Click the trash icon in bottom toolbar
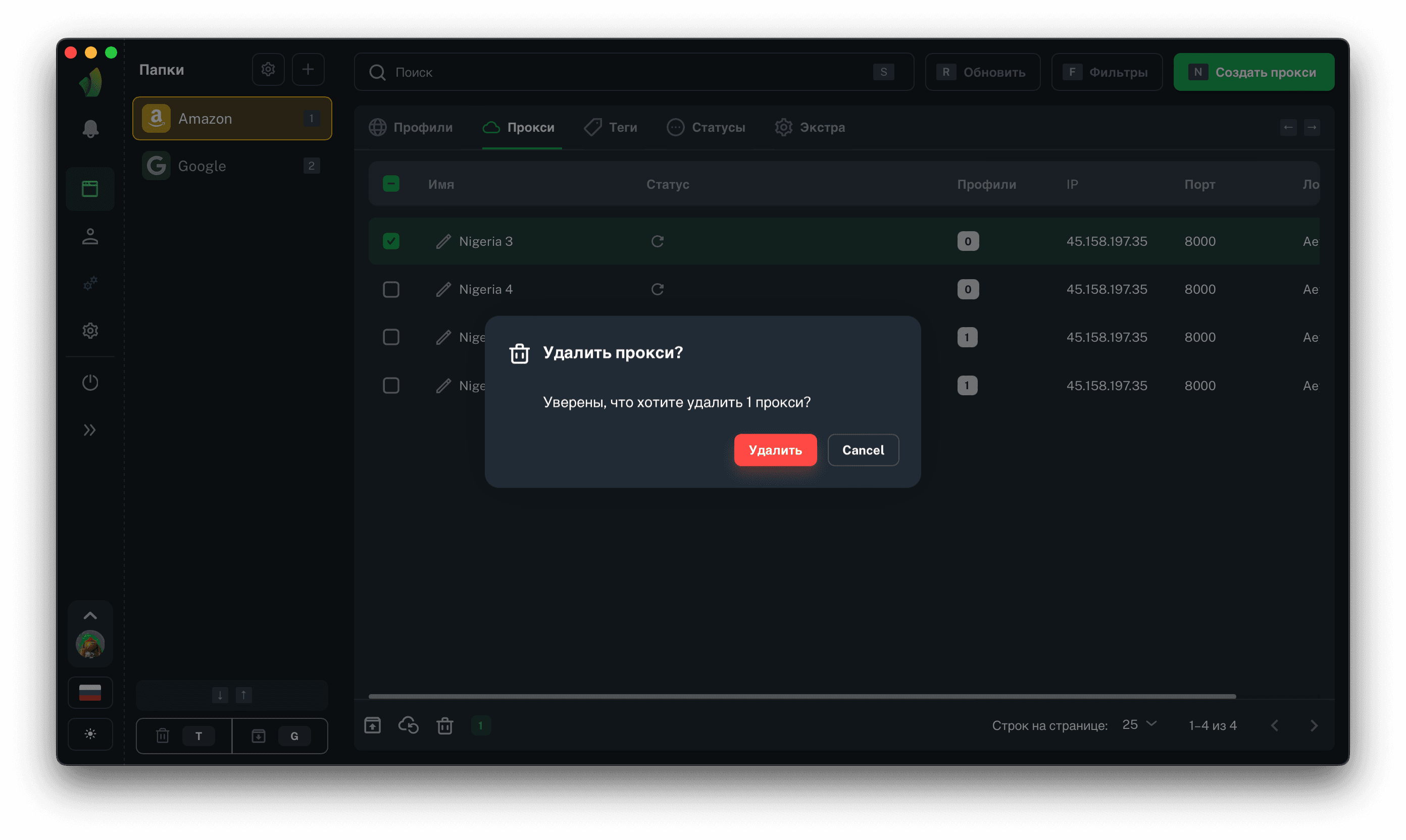1406x840 pixels. click(444, 725)
